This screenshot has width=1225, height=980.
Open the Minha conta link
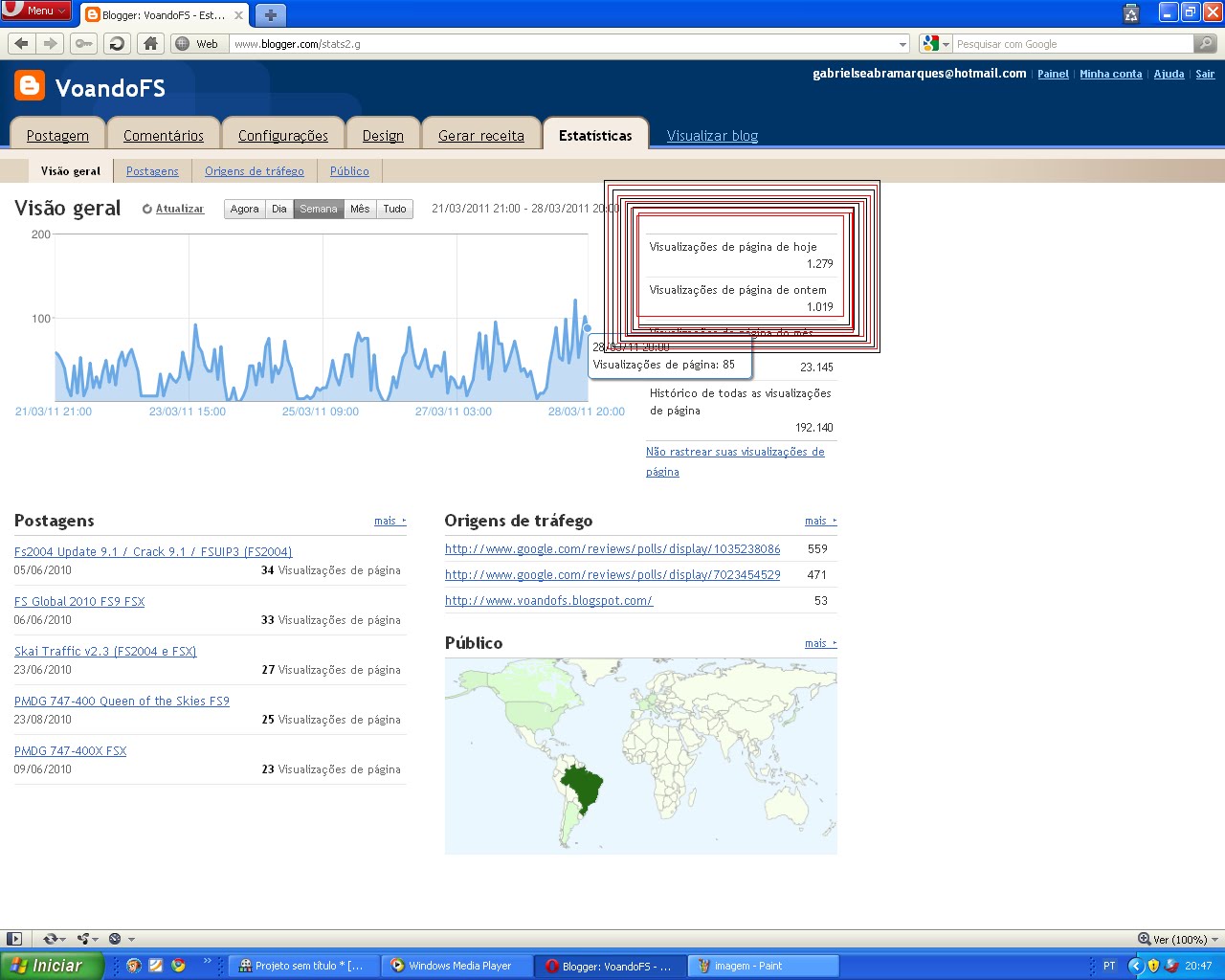click(1110, 74)
